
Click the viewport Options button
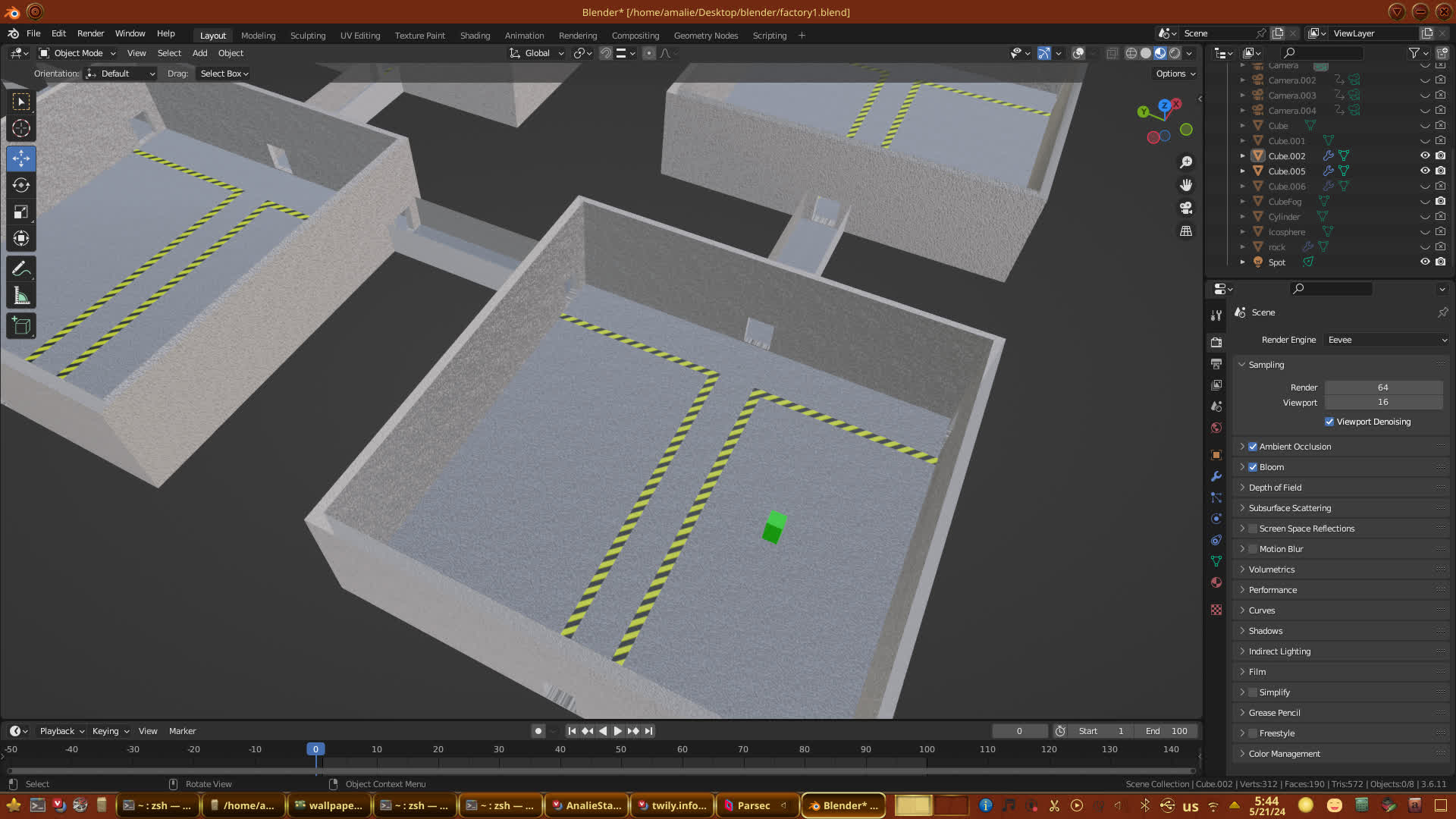1175,74
